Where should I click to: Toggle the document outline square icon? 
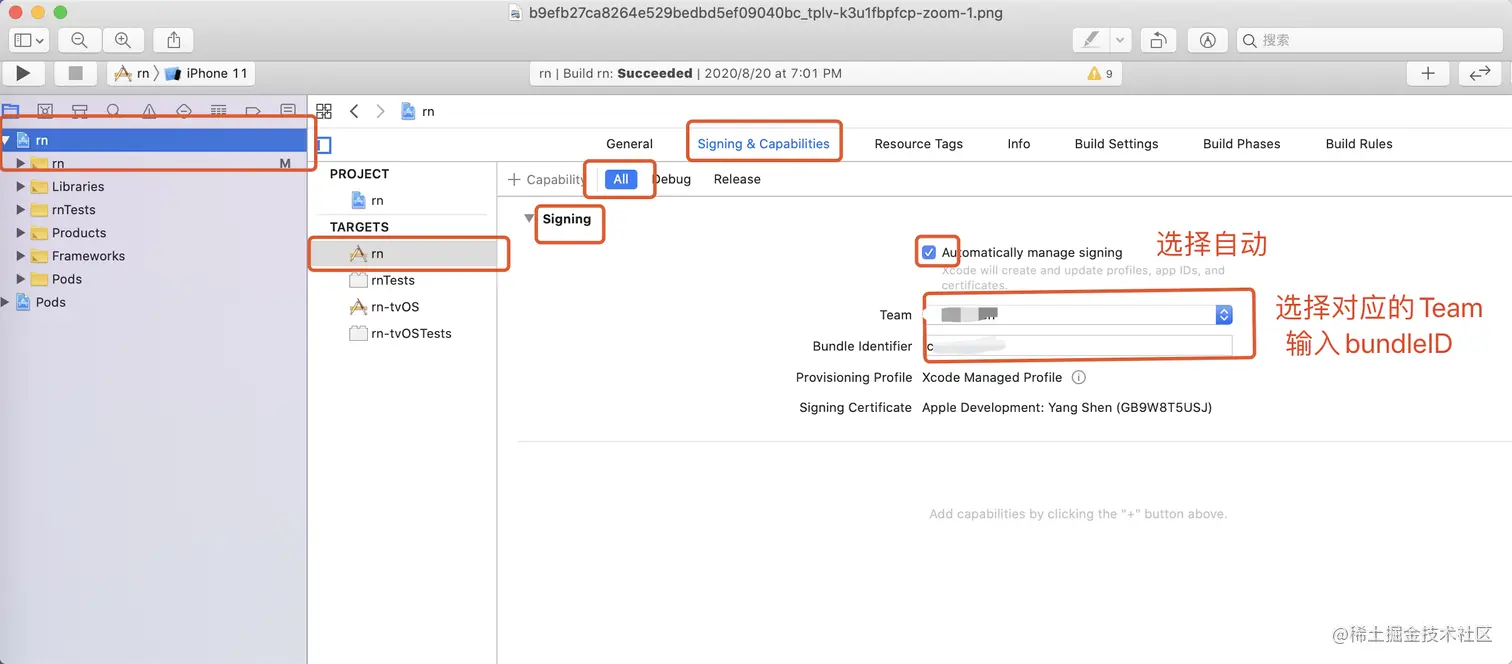tap(323, 146)
